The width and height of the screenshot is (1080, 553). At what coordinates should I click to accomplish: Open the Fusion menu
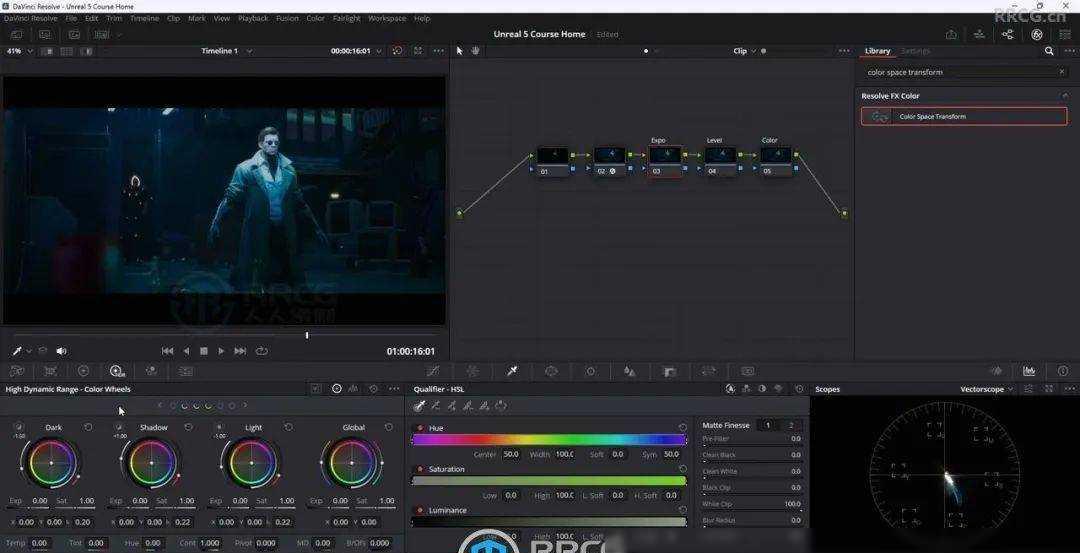(287, 19)
